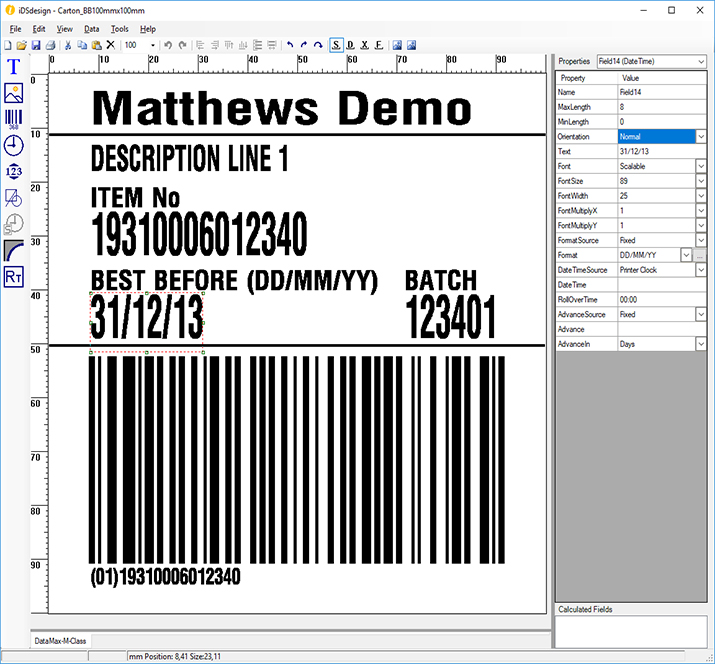Select the Text field tool
Viewport: 715px width, 664px height.
14,67
